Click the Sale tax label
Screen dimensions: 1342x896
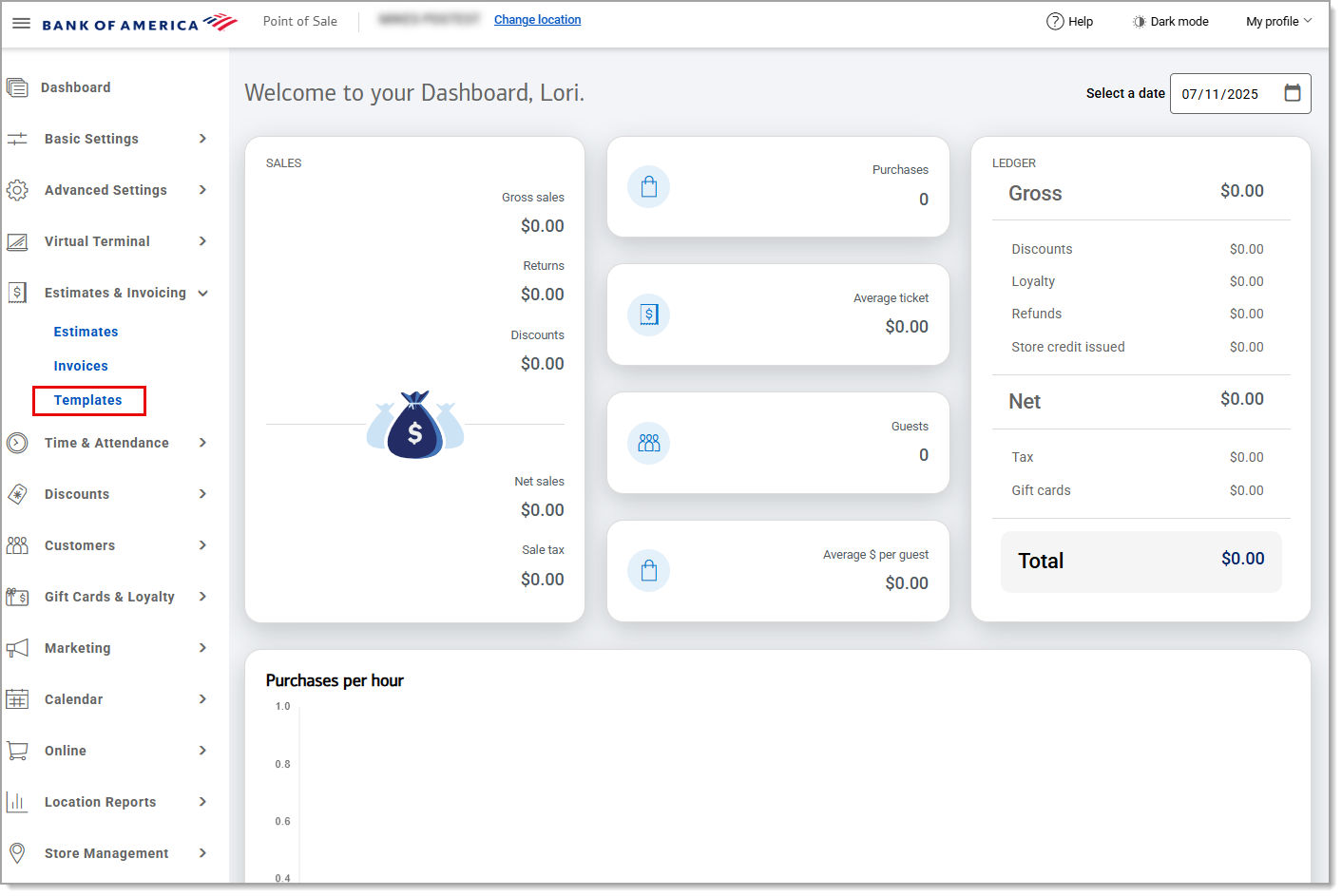(543, 550)
